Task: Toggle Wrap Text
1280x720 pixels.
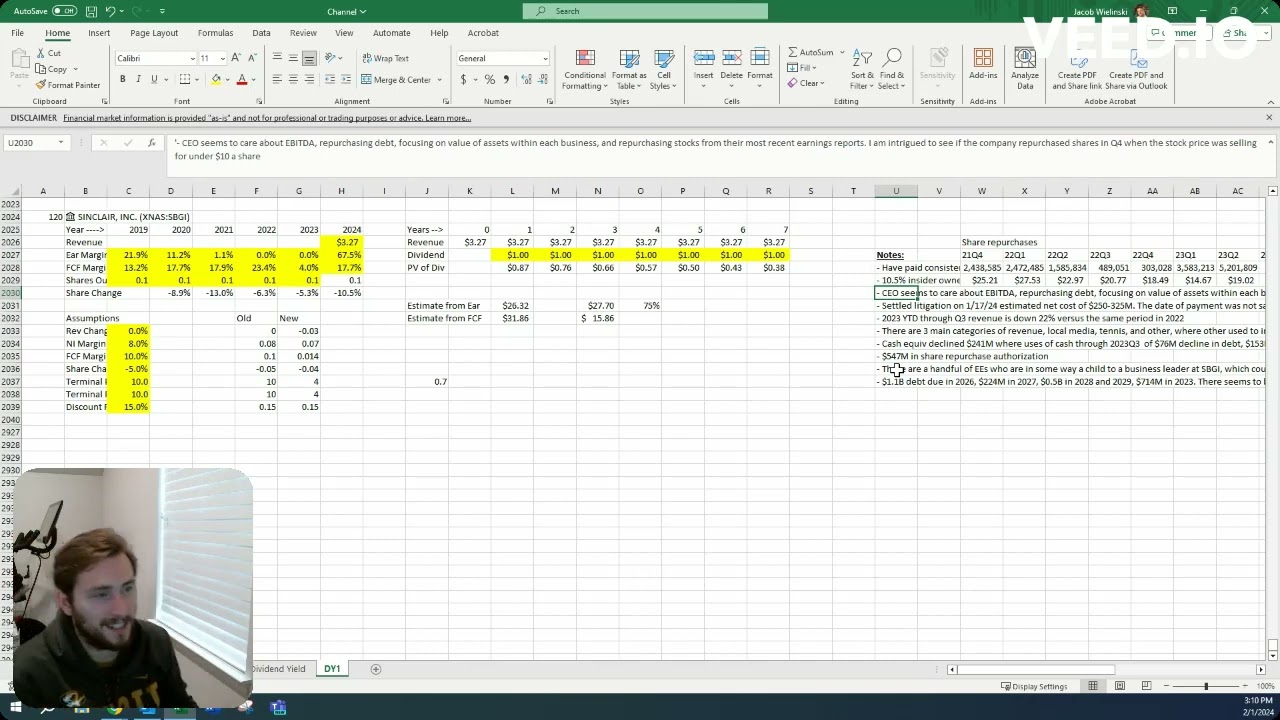Action: tap(385, 58)
